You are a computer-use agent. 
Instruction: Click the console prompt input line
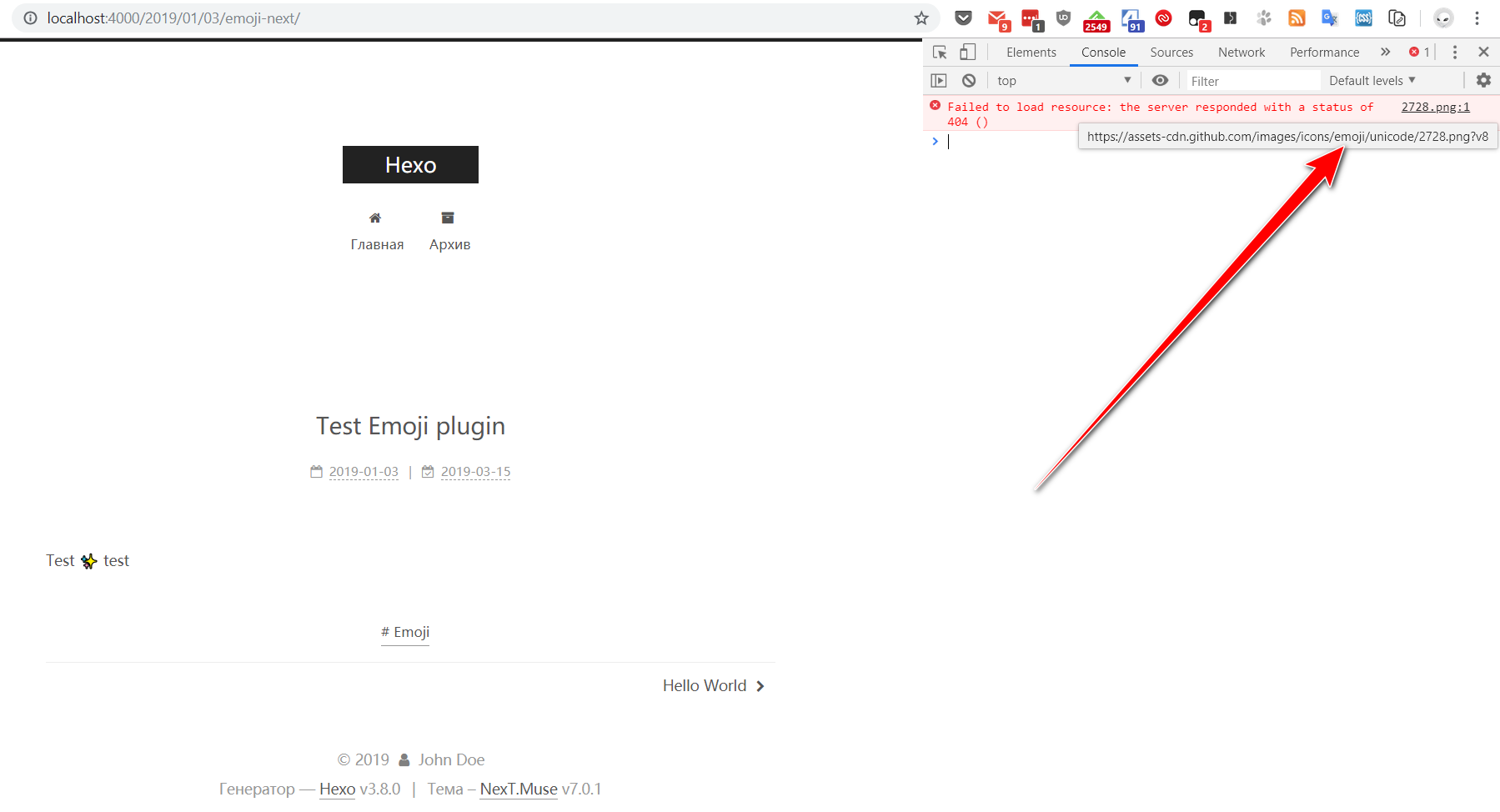[1217, 142]
